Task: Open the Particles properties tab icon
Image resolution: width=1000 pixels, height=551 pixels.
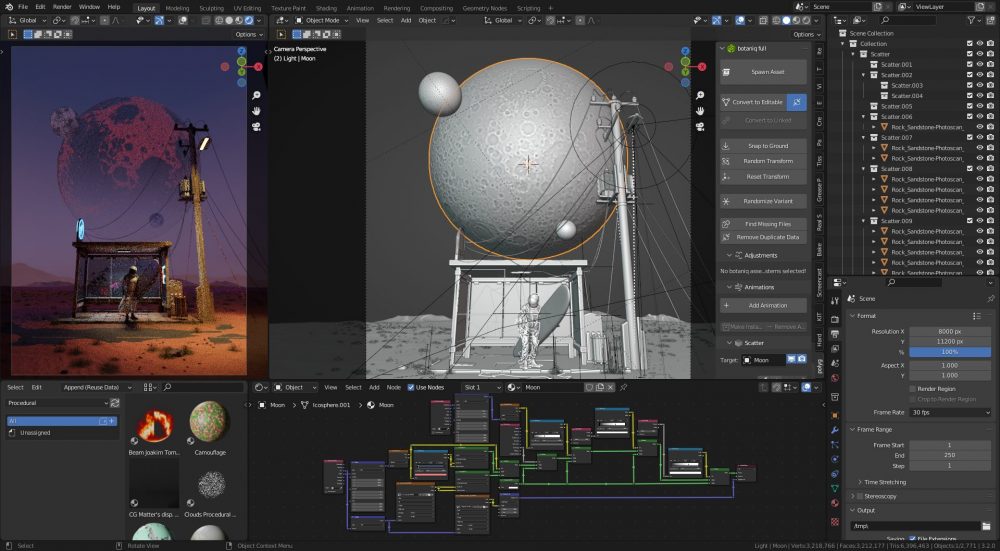Action: 835,445
